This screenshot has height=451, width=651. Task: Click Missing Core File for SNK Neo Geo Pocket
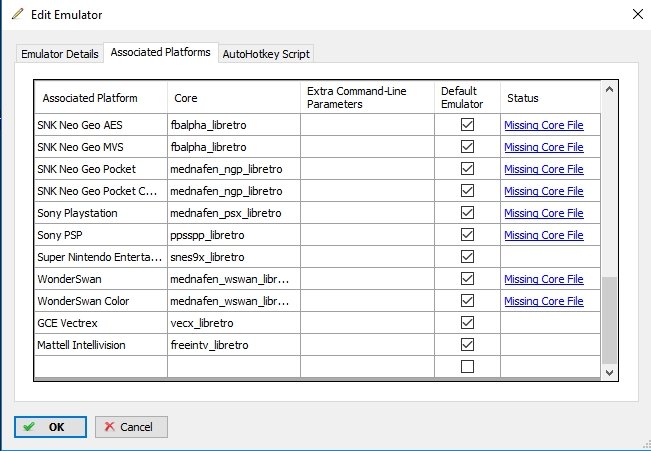pyautogui.click(x=544, y=169)
